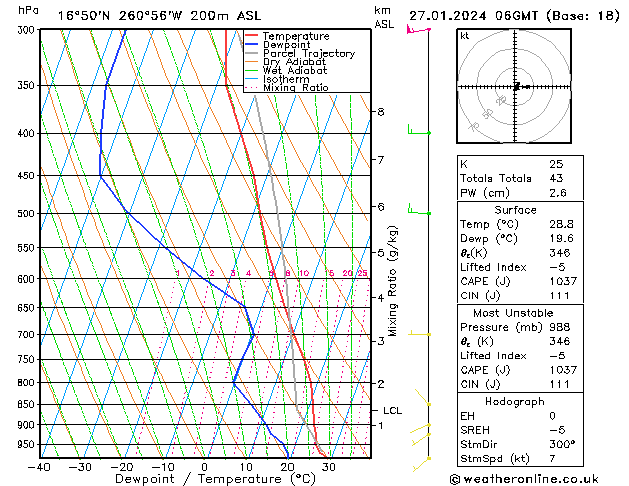629x486 pixels.
Task: Click the 'Most Unstable' section header
Action: [513, 313]
